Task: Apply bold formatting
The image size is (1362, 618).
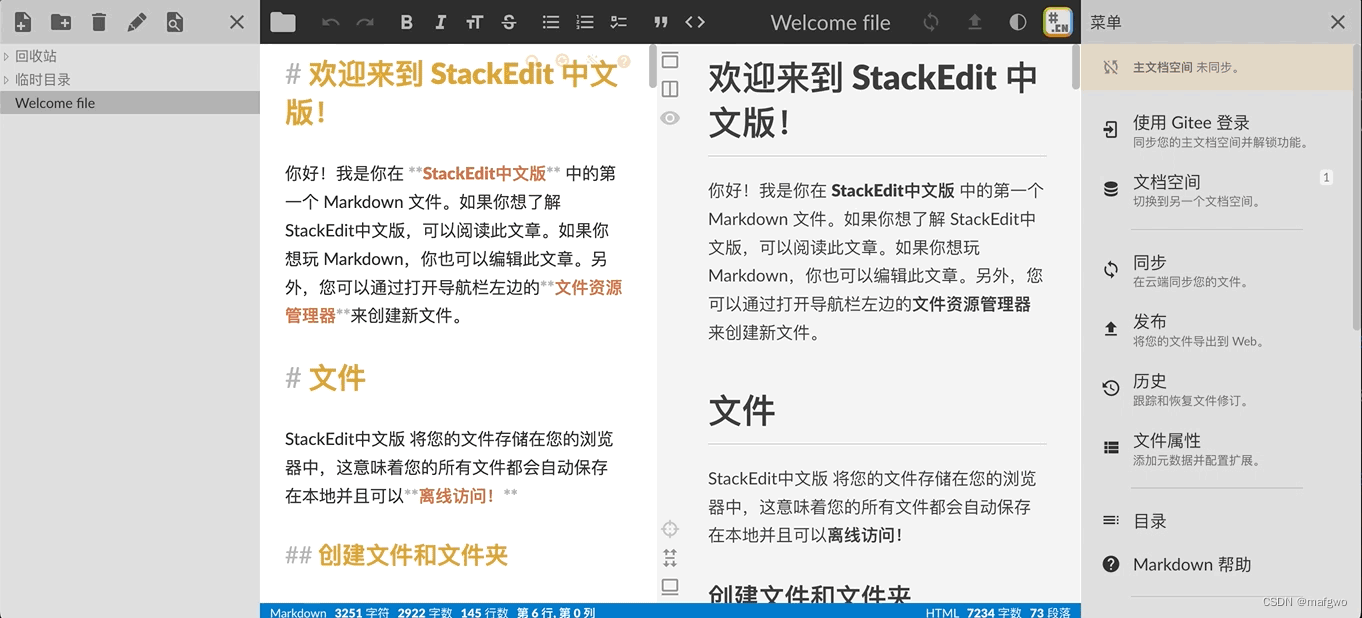Action: click(x=406, y=22)
